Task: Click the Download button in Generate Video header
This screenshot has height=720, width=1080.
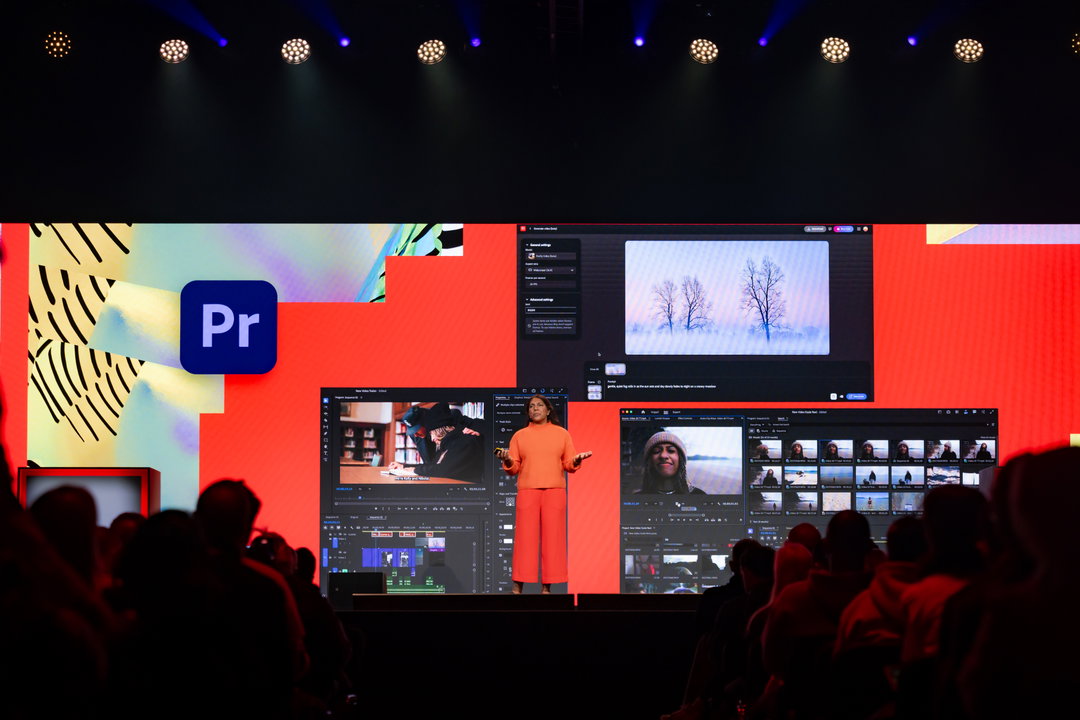Action: point(815,229)
